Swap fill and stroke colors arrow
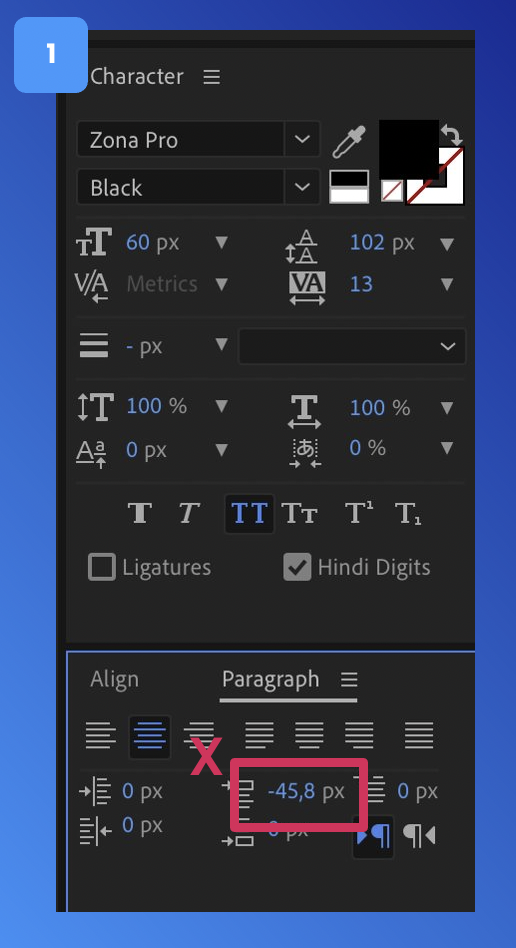Viewport: 516px width, 948px height. point(451,134)
